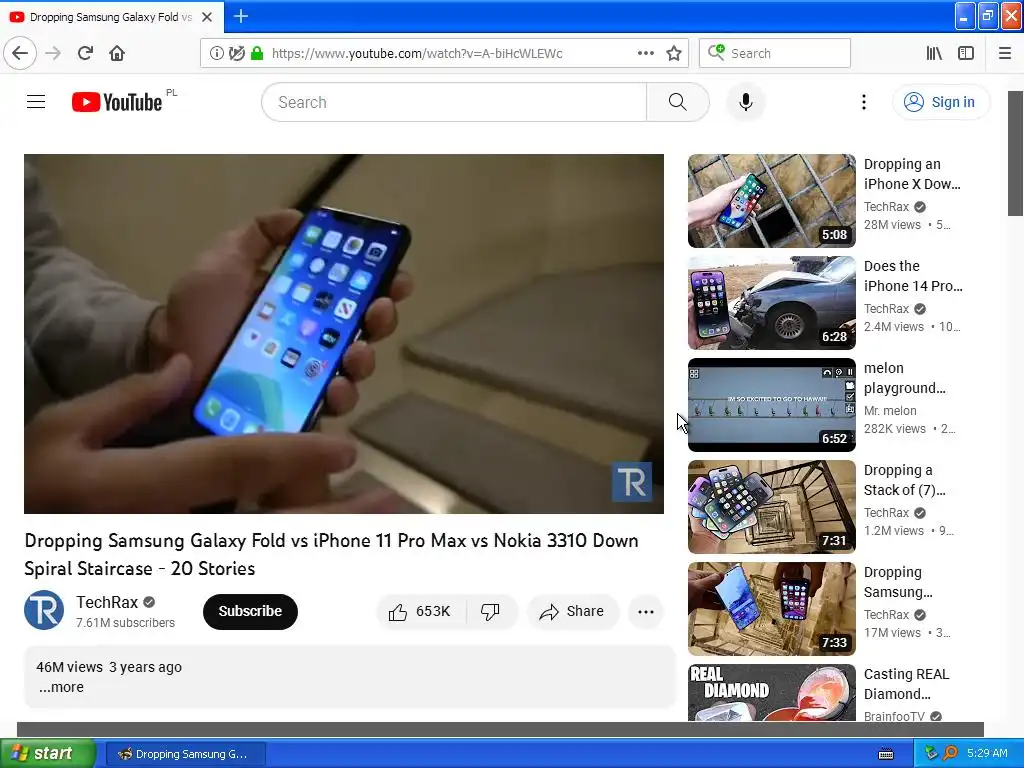The height and width of the screenshot is (768, 1024).
Task: Toggle Firefox sidebar view
Action: coord(966,53)
